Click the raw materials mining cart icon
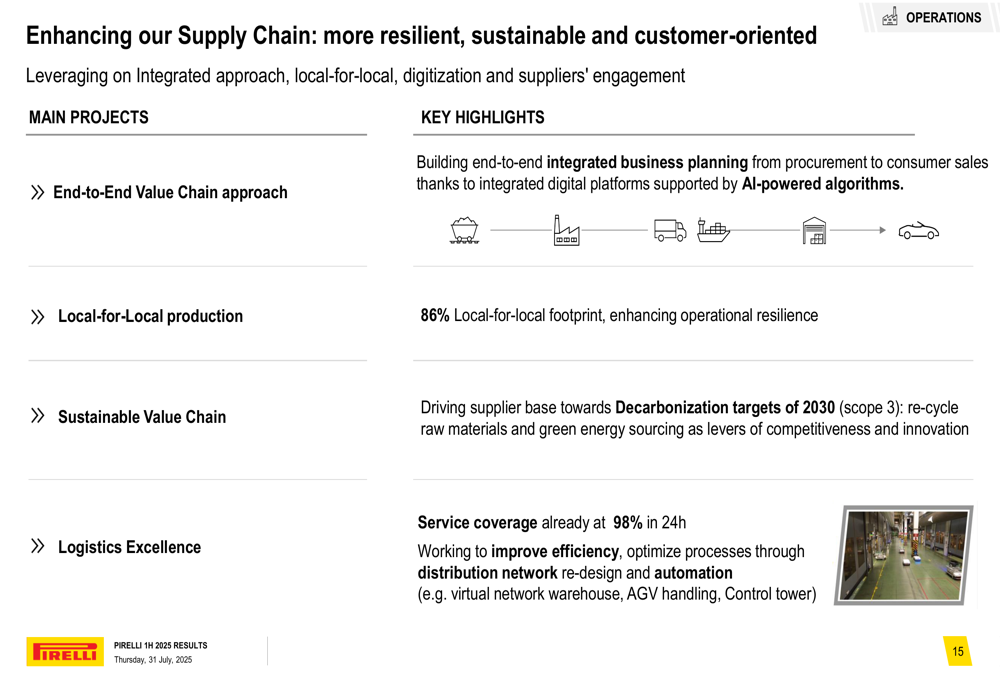 464,231
